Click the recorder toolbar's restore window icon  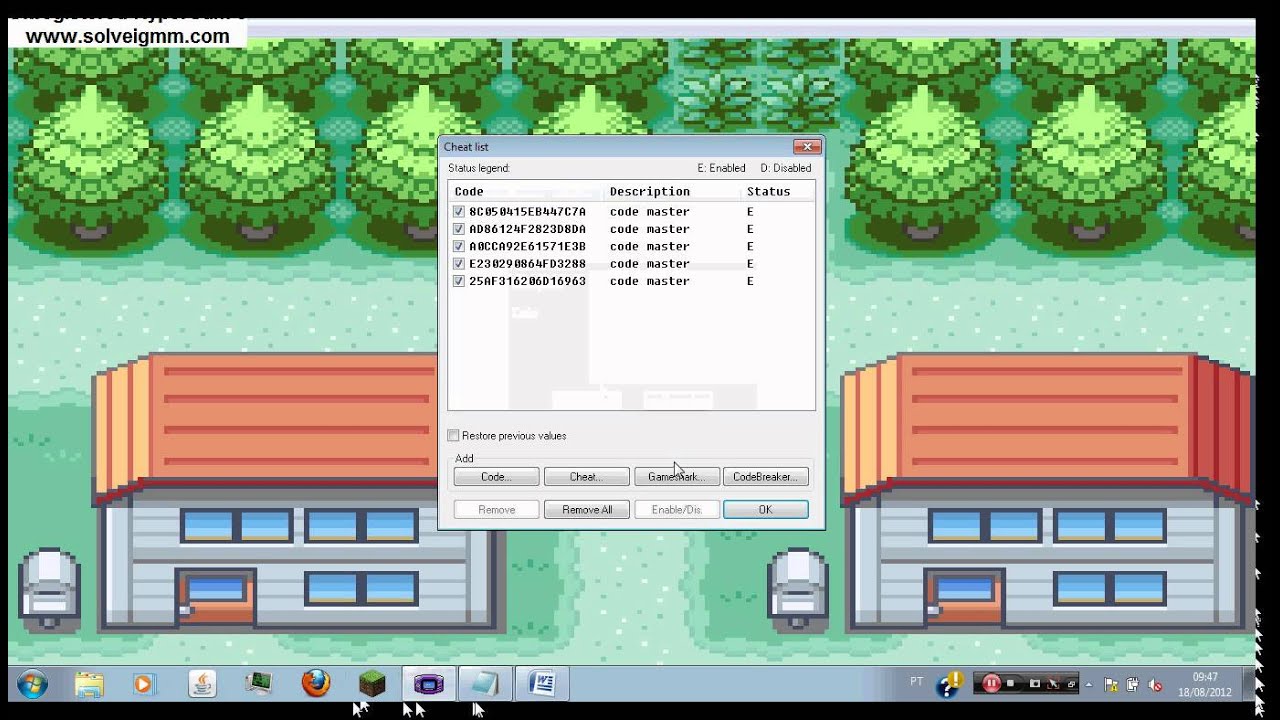1071,685
